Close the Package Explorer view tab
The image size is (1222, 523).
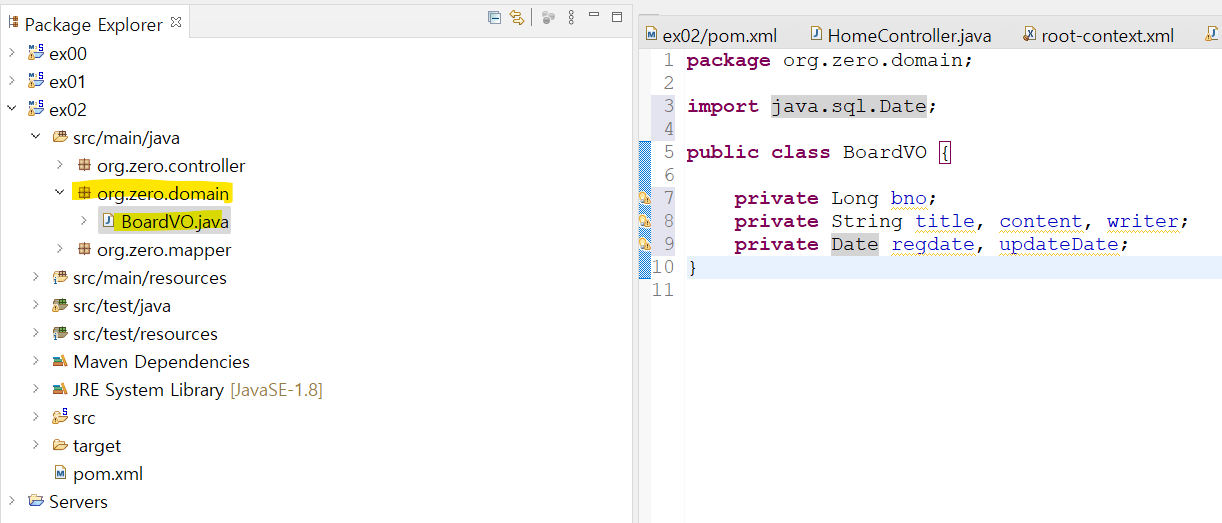(176, 21)
